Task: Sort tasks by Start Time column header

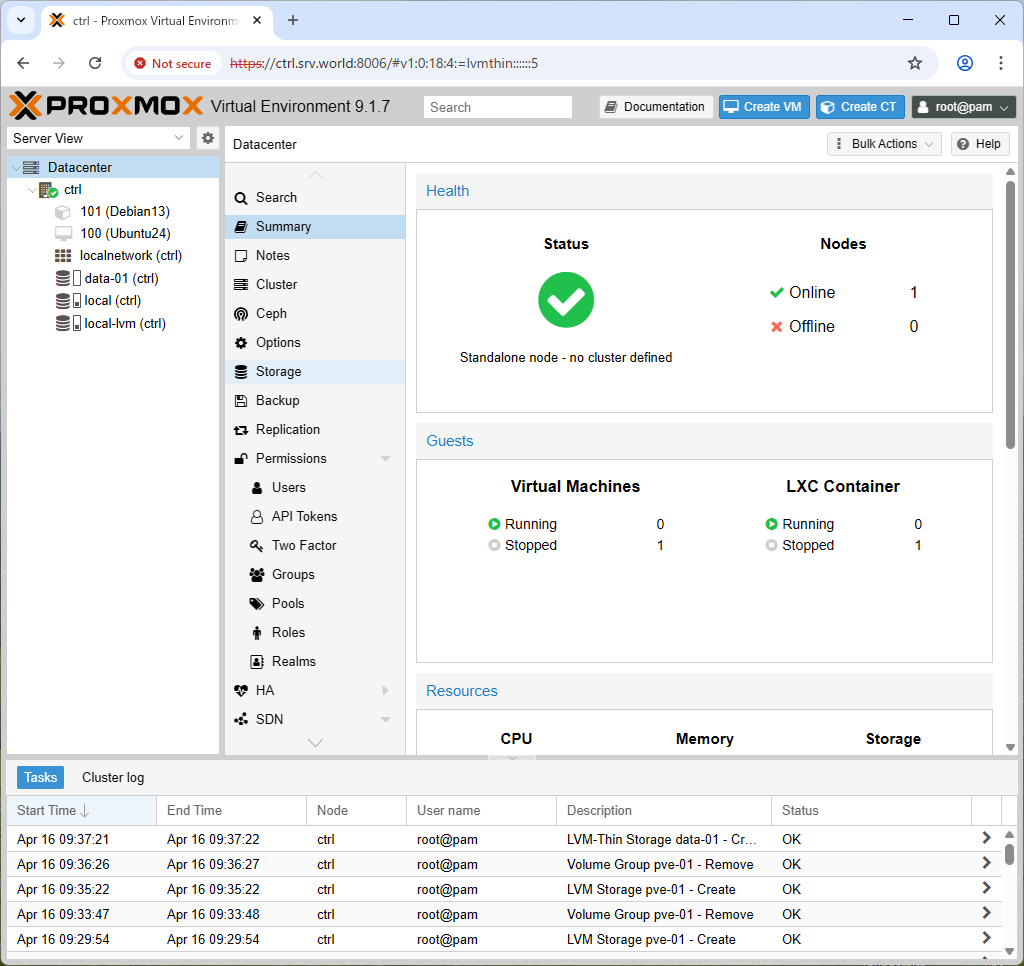Action: pos(82,811)
